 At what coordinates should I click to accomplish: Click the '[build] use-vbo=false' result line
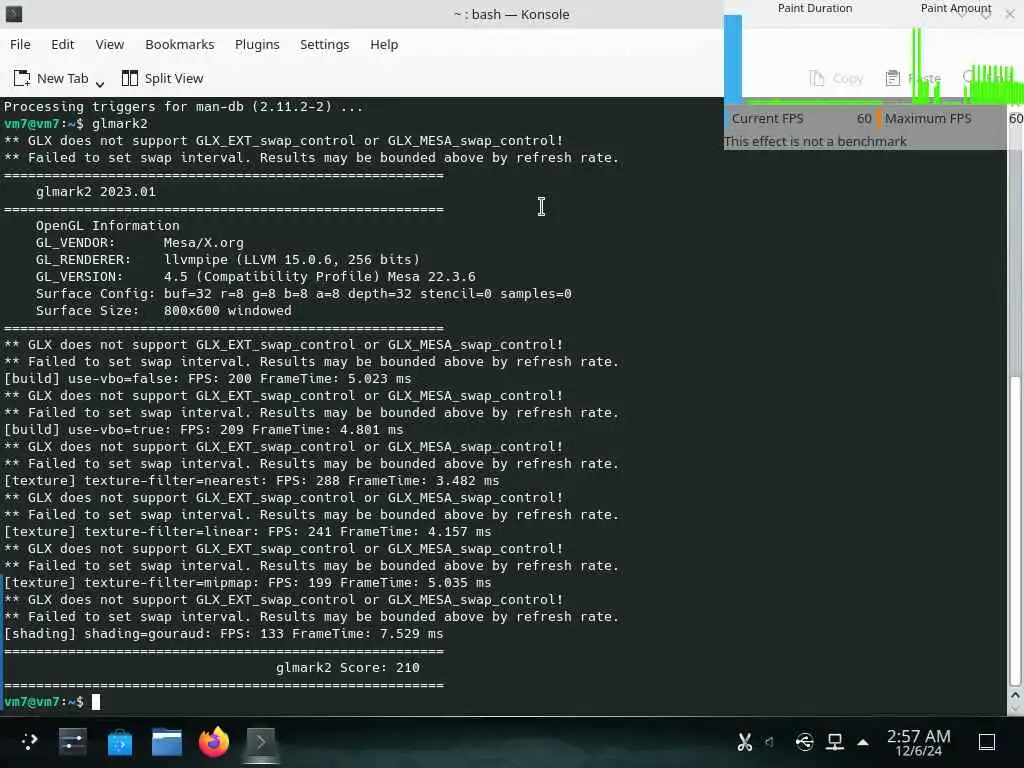(x=208, y=379)
